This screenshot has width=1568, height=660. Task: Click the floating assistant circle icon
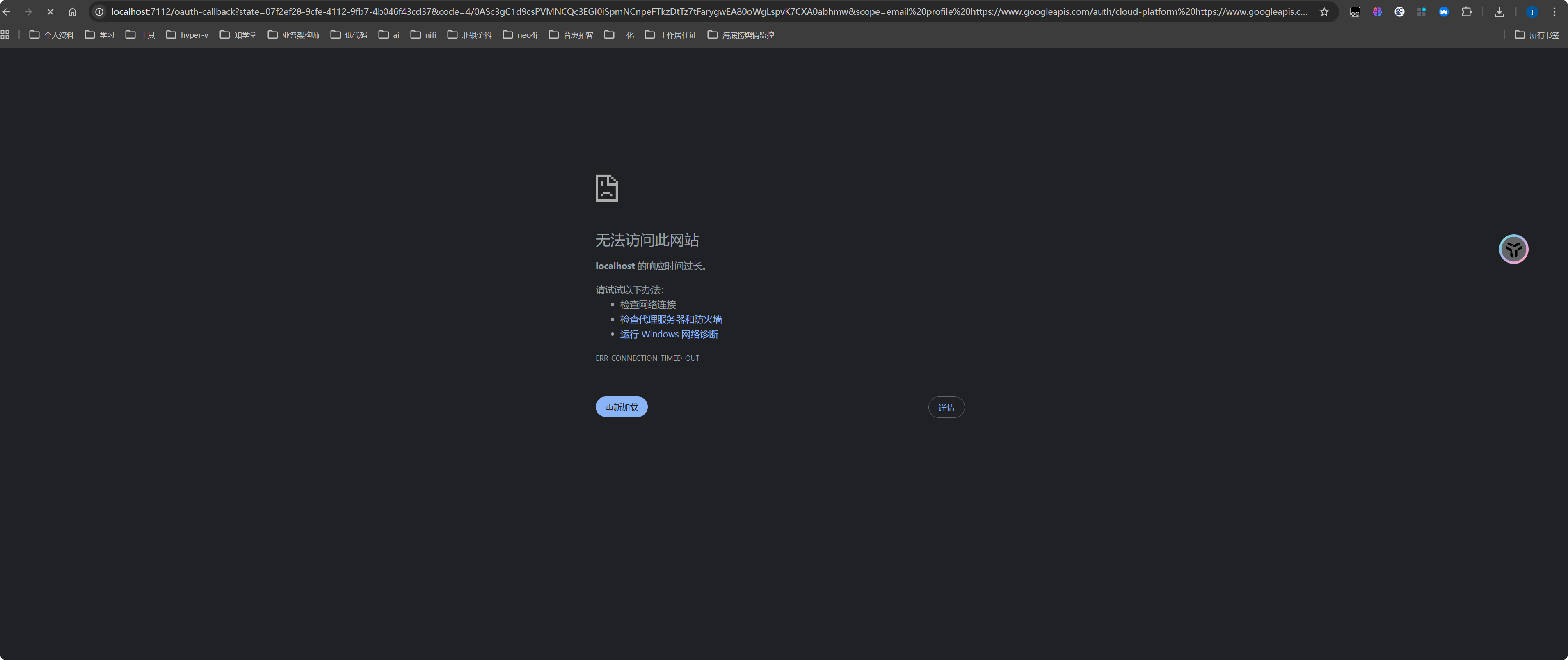[1513, 249]
